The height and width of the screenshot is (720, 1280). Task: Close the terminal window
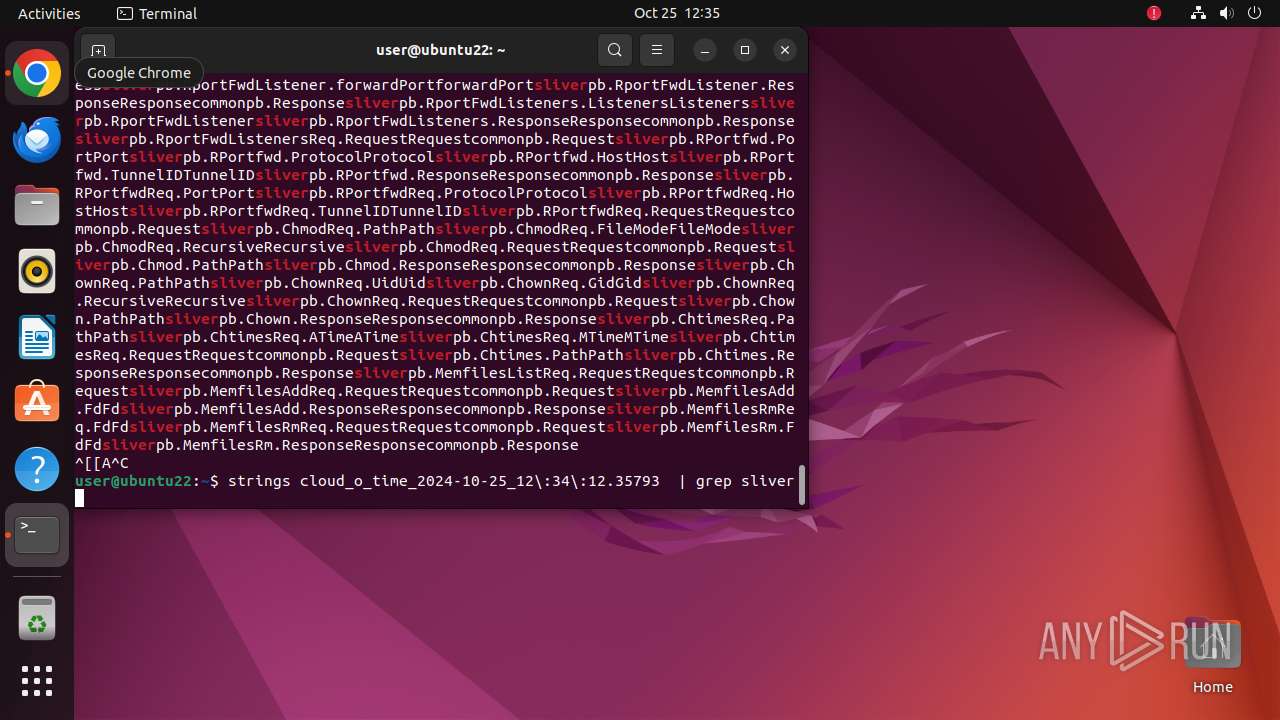785,50
